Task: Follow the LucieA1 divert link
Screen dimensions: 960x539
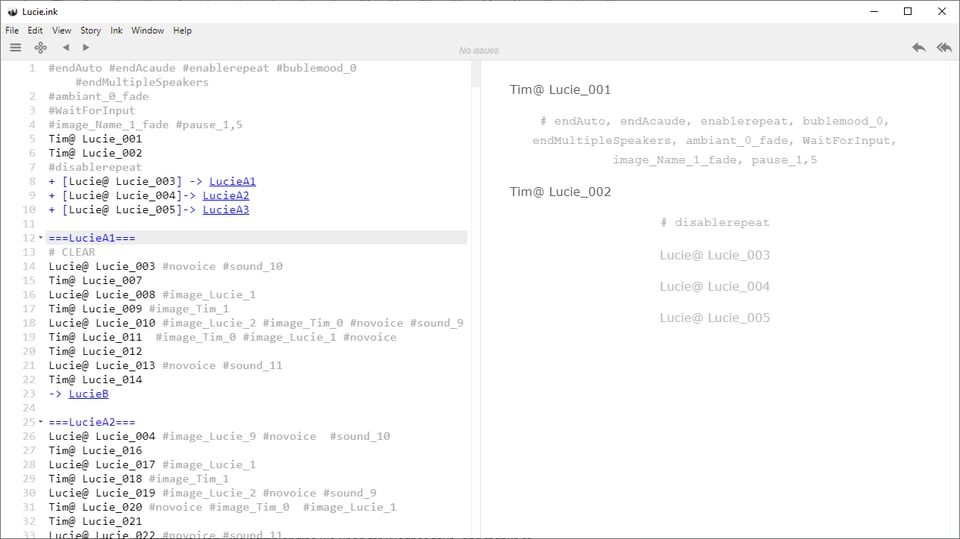Action: [x=233, y=181]
